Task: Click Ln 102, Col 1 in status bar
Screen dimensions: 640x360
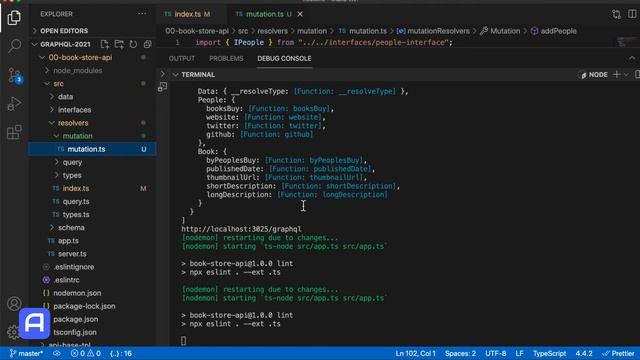Action: 415,353
